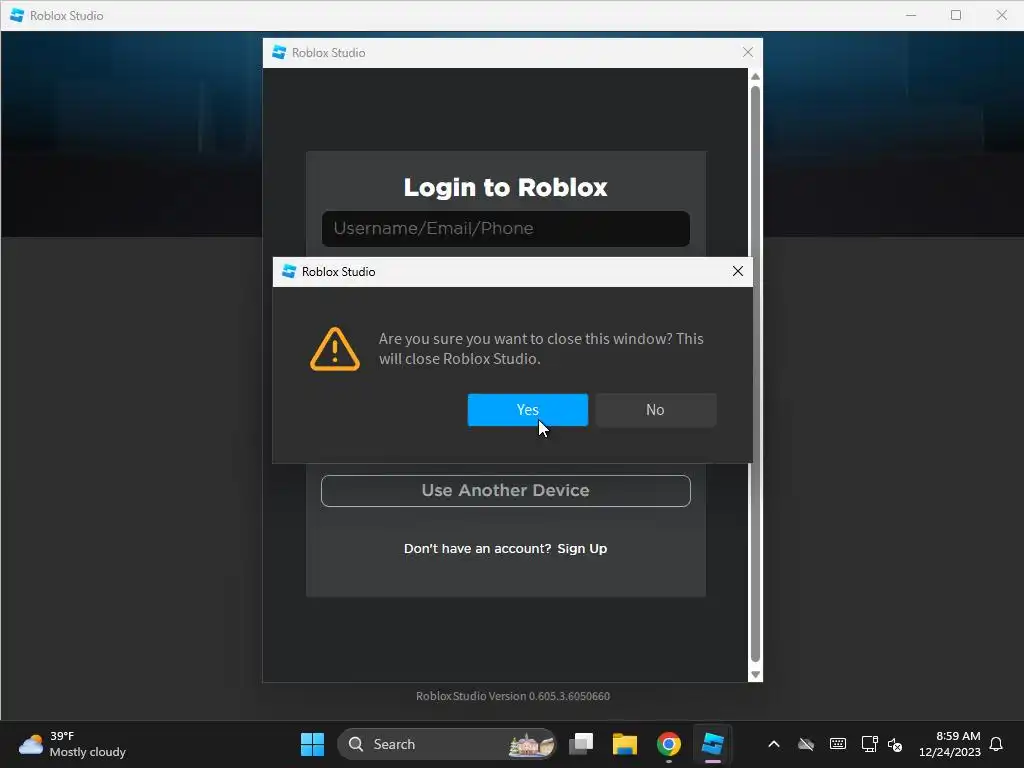Image resolution: width=1024 pixels, height=768 pixels.
Task: Open the network display tray icon
Action: pyautogui.click(x=869, y=744)
